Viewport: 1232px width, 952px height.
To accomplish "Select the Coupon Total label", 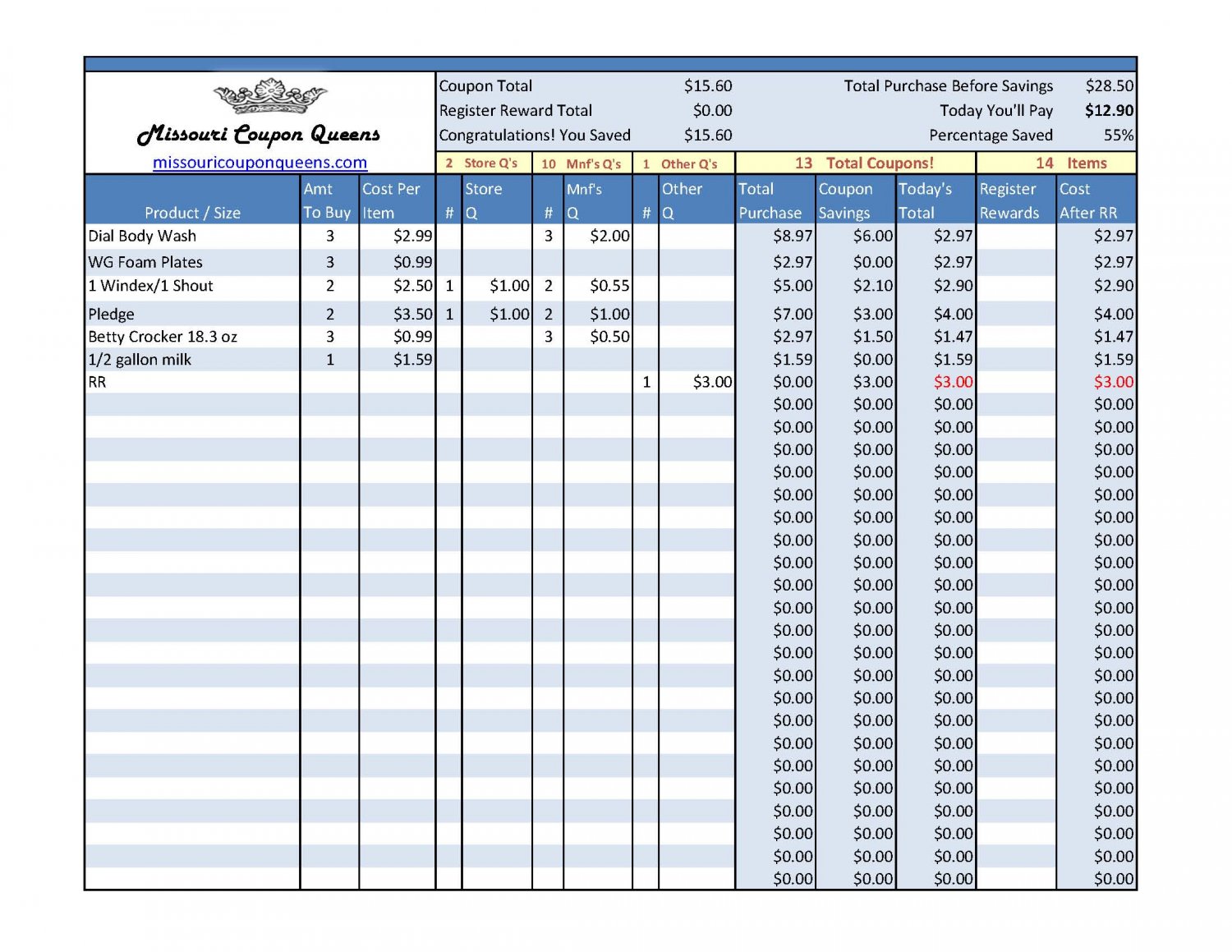I will (485, 85).
